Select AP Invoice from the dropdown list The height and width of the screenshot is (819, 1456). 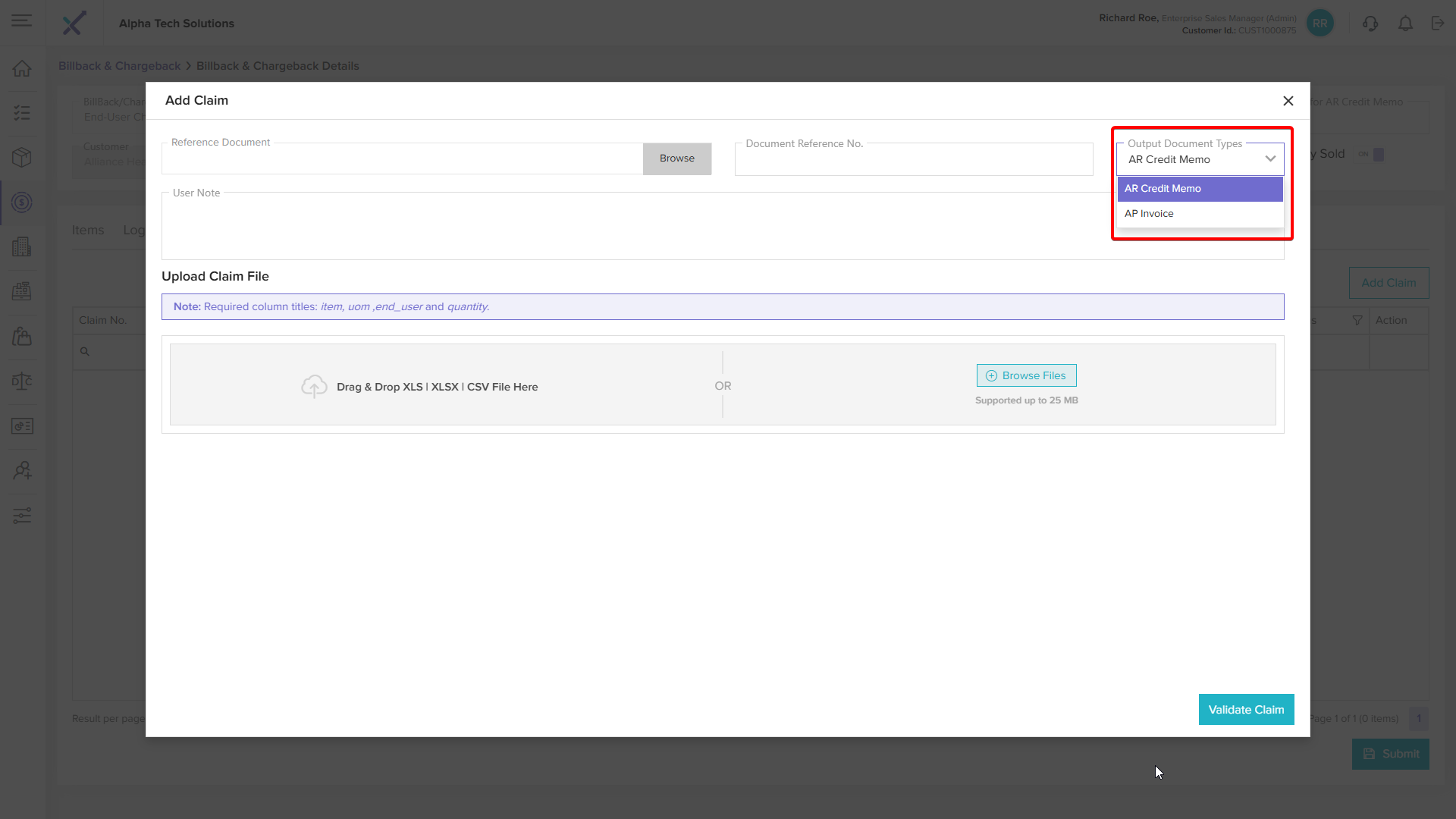coord(1149,214)
